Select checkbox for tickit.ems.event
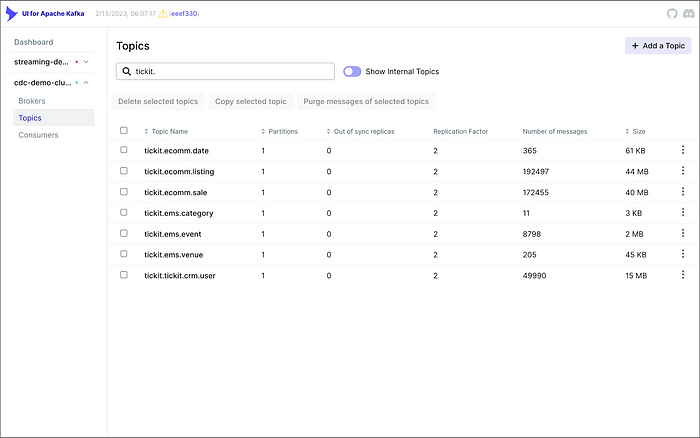Viewport: 700px width, 438px height. (124, 233)
